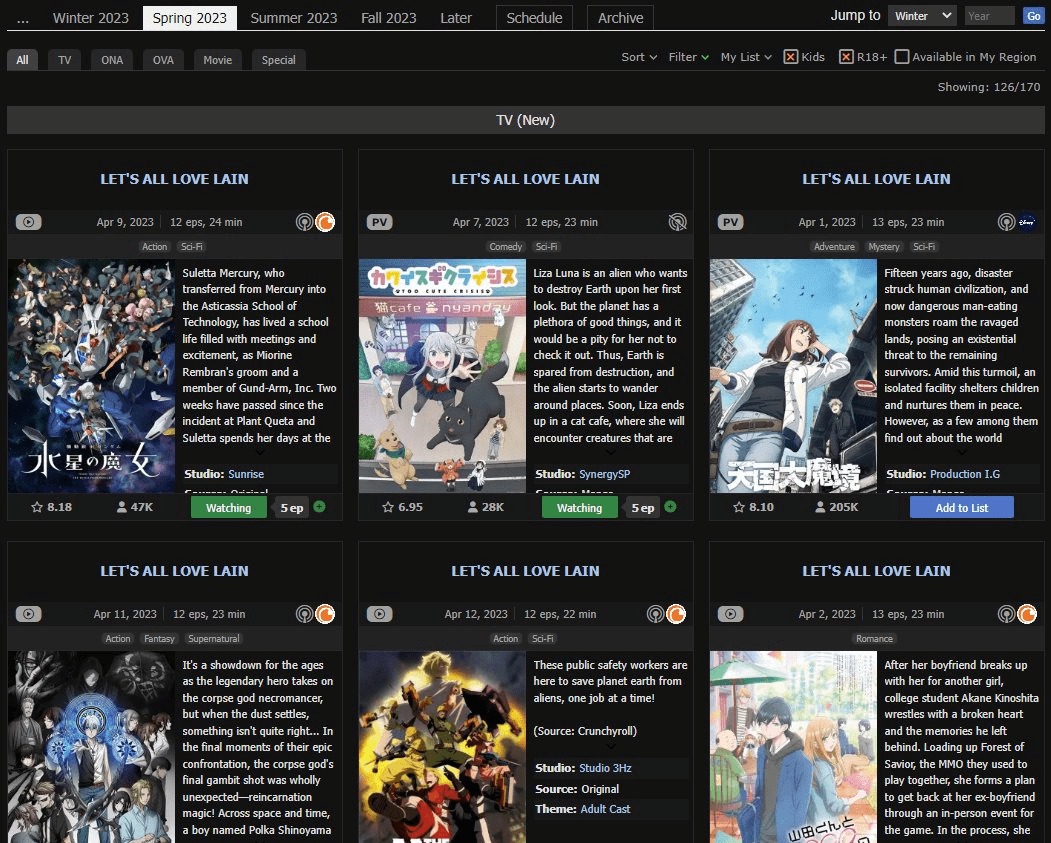Image resolution: width=1051 pixels, height=843 pixels.
Task: Click Crunchyroll icon on Apr 9 card
Action: point(326,222)
